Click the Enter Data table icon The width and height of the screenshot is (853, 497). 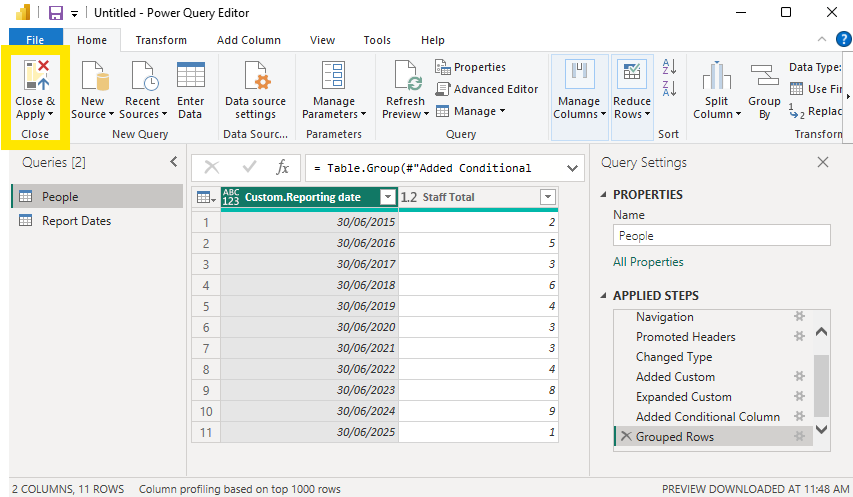(191, 74)
